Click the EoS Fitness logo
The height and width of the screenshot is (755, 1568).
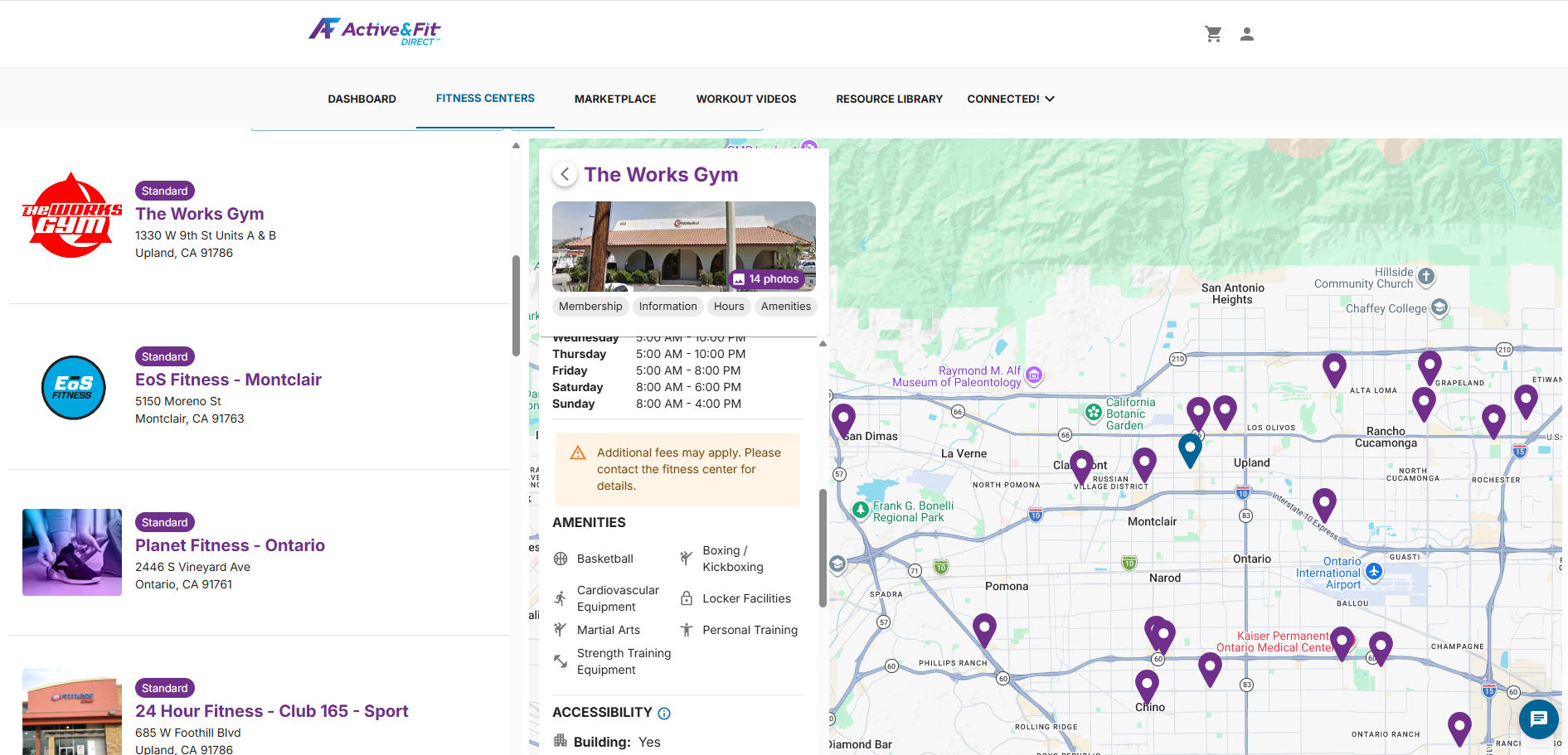tap(73, 387)
